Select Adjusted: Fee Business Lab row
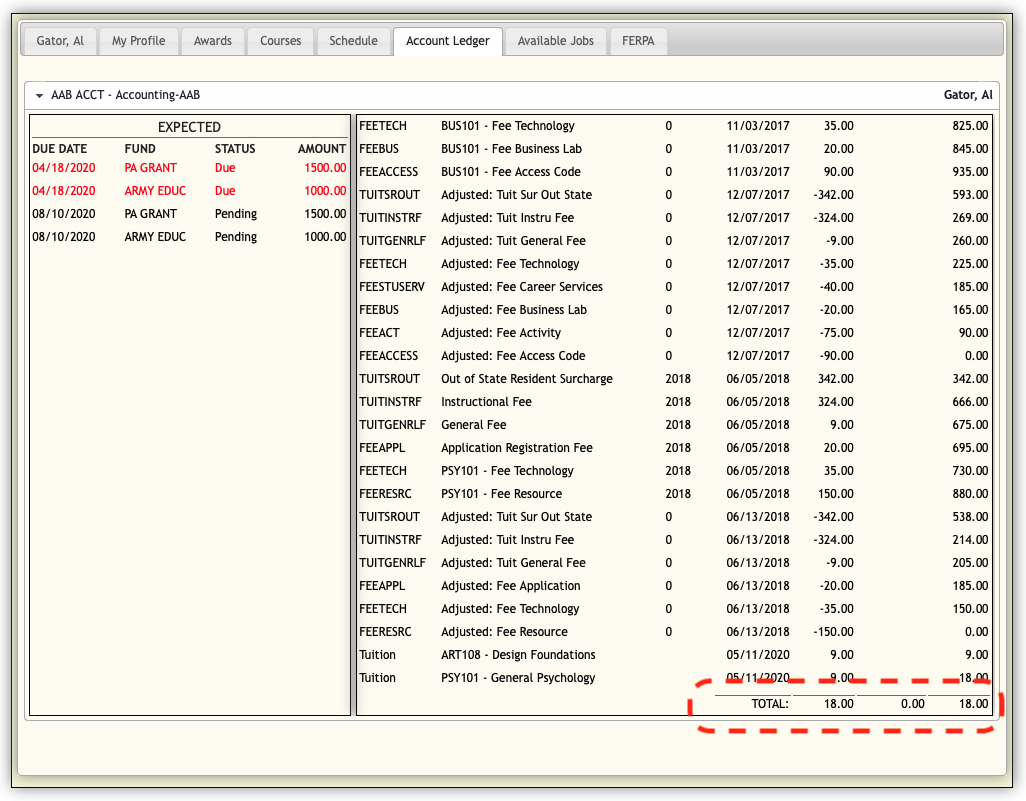 point(674,310)
